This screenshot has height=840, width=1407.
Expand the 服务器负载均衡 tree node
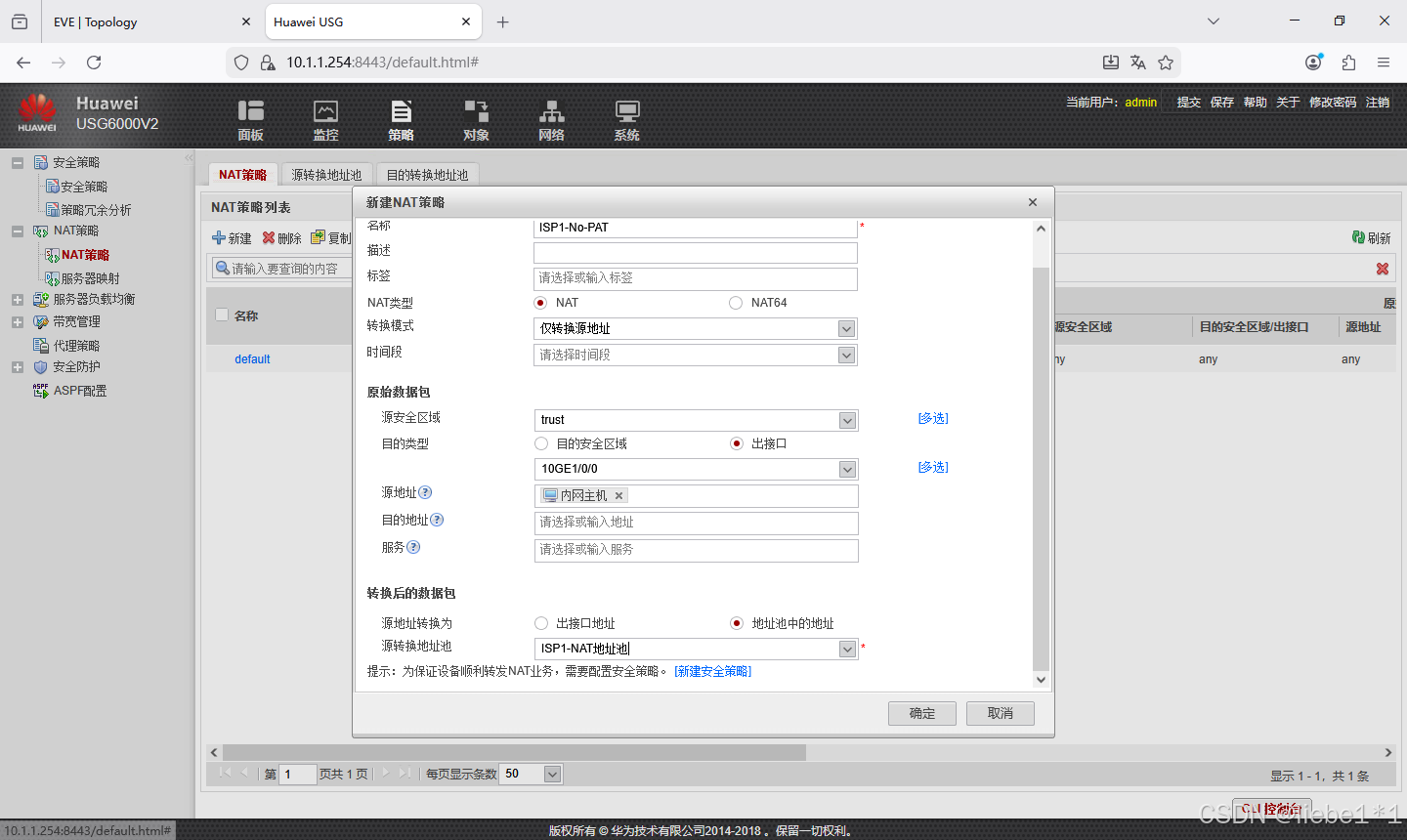click(18, 300)
